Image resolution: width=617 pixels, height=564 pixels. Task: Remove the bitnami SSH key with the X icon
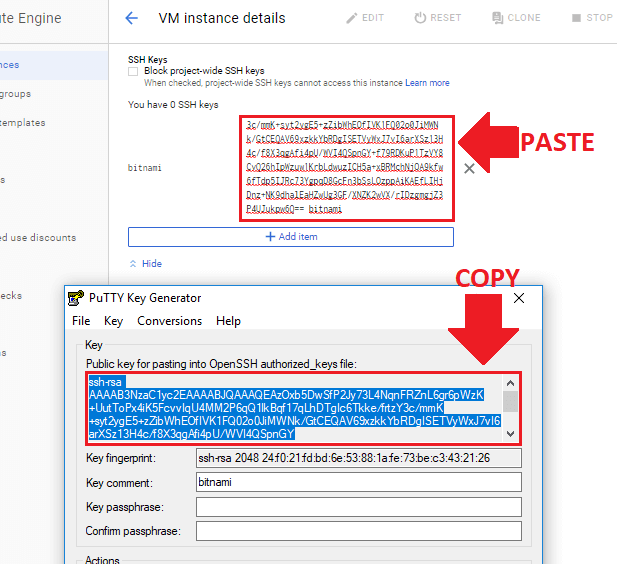click(x=469, y=168)
